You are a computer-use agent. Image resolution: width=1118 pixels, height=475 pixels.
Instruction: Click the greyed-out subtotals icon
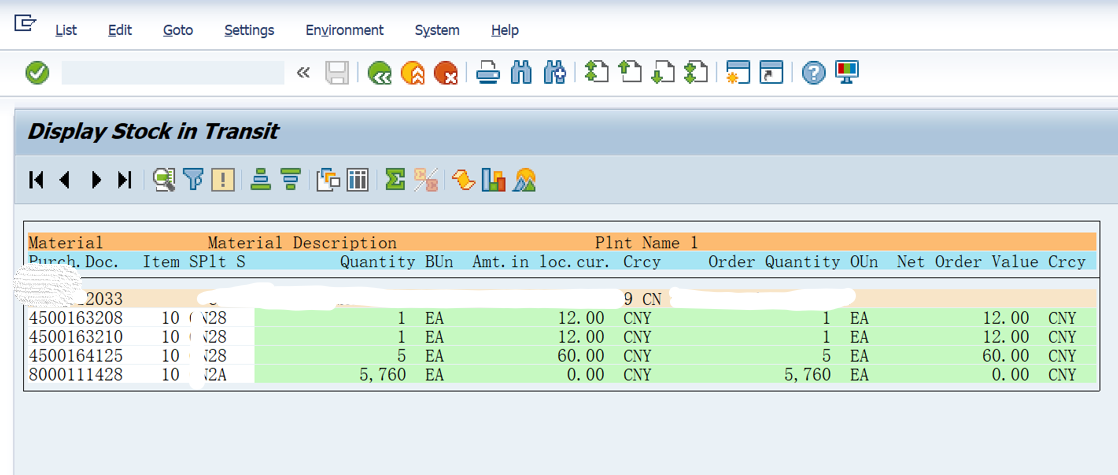[x=426, y=180]
